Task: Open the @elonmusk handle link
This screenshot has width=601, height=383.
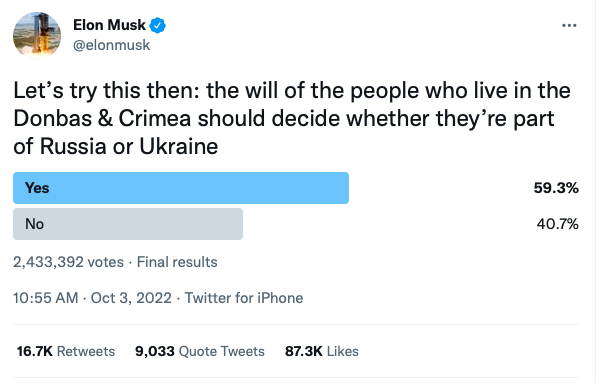Action: point(112,45)
